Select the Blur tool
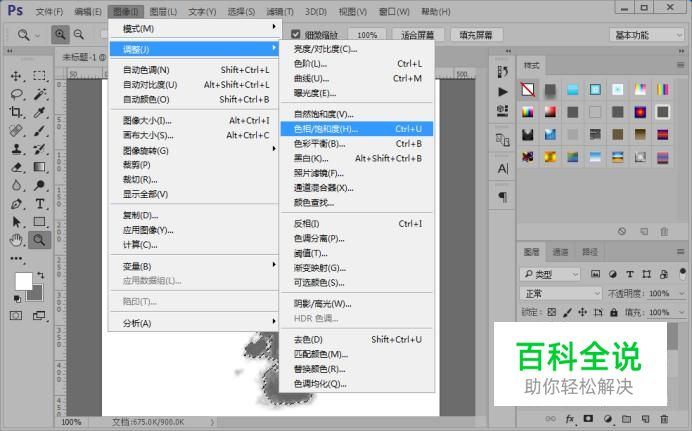The image size is (692, 431). (16, 185)
